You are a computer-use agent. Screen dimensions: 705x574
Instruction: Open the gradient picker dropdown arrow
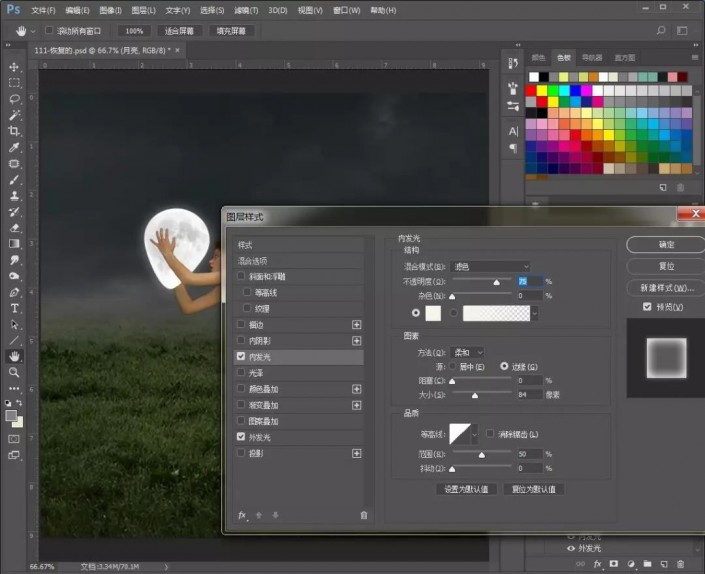point(535,313)
